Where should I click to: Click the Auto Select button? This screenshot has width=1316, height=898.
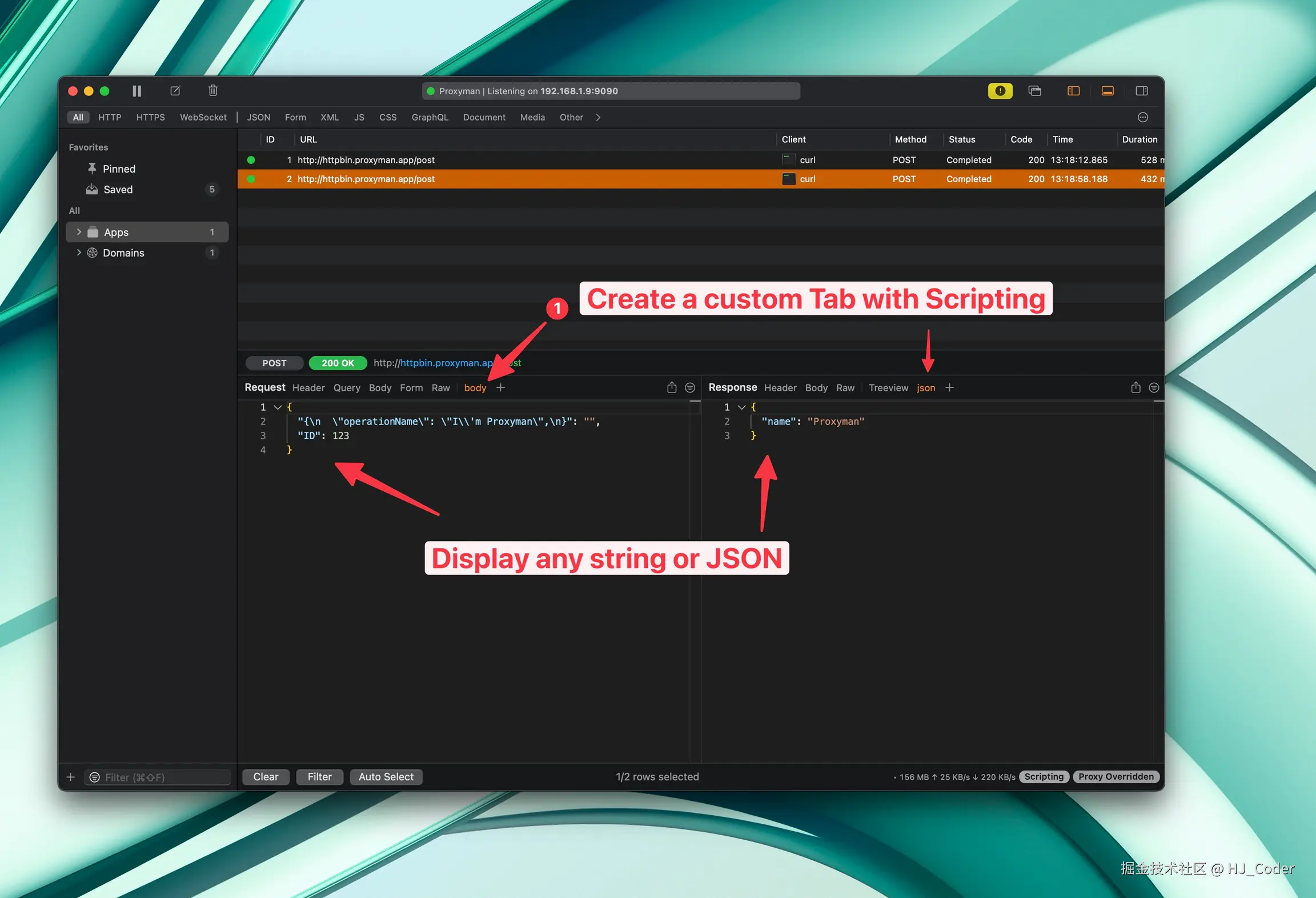386,777
